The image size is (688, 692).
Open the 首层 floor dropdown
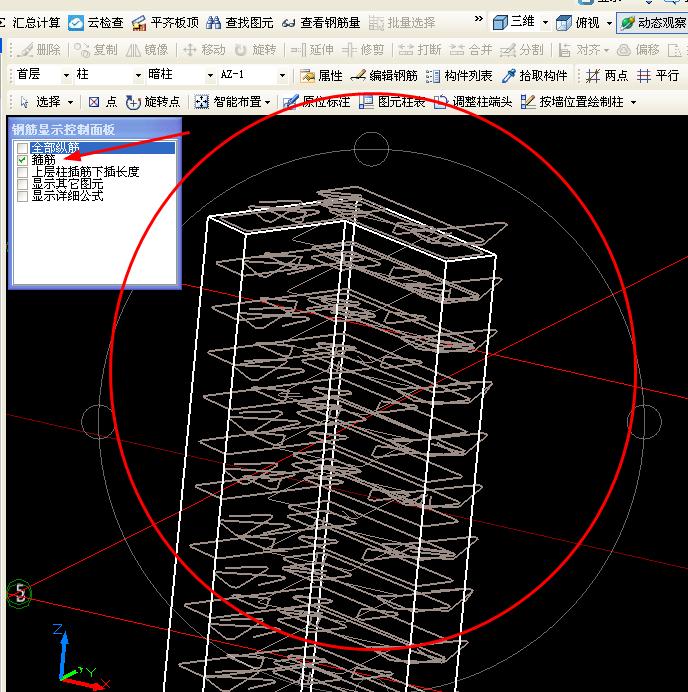pyautogui.click(x=66, y=75)
